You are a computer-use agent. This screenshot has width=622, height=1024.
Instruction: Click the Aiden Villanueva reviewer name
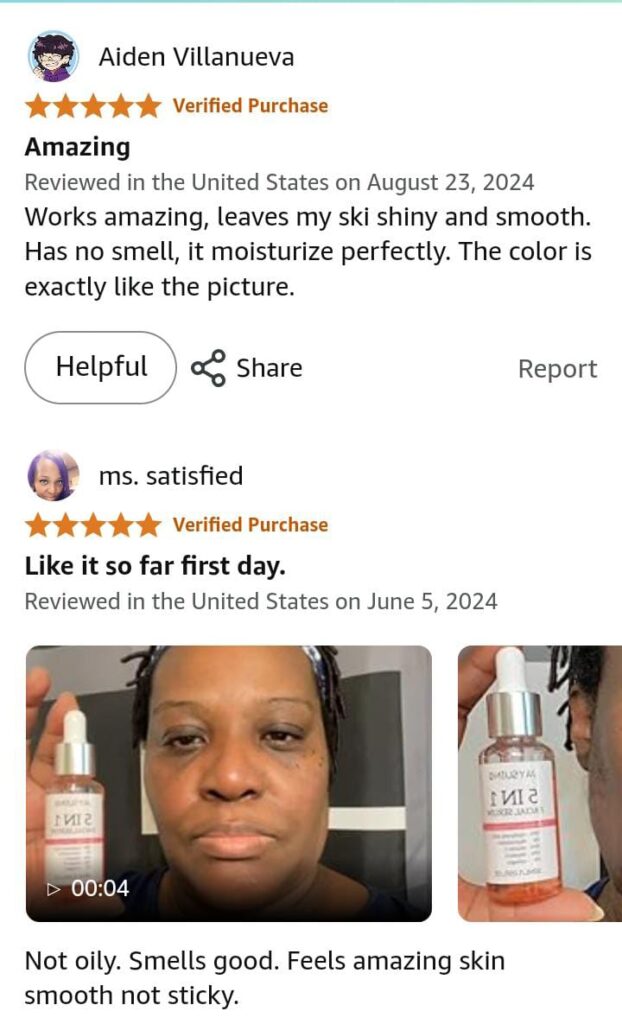(196, 57)
